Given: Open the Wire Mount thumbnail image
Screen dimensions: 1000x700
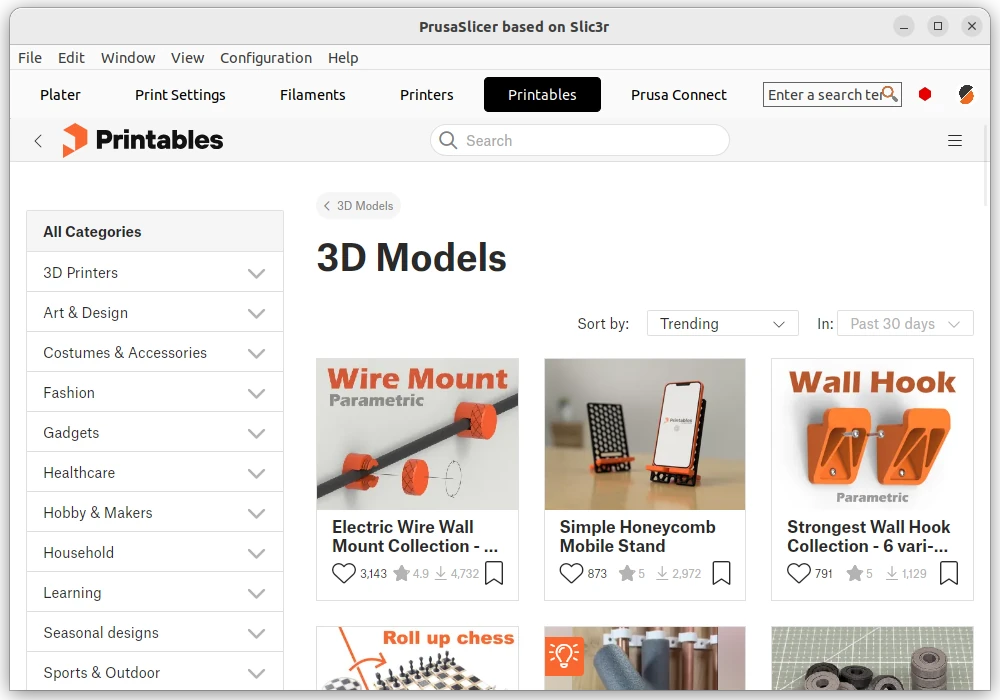Looking at the screenshot, I should click(x=418, y=434).
